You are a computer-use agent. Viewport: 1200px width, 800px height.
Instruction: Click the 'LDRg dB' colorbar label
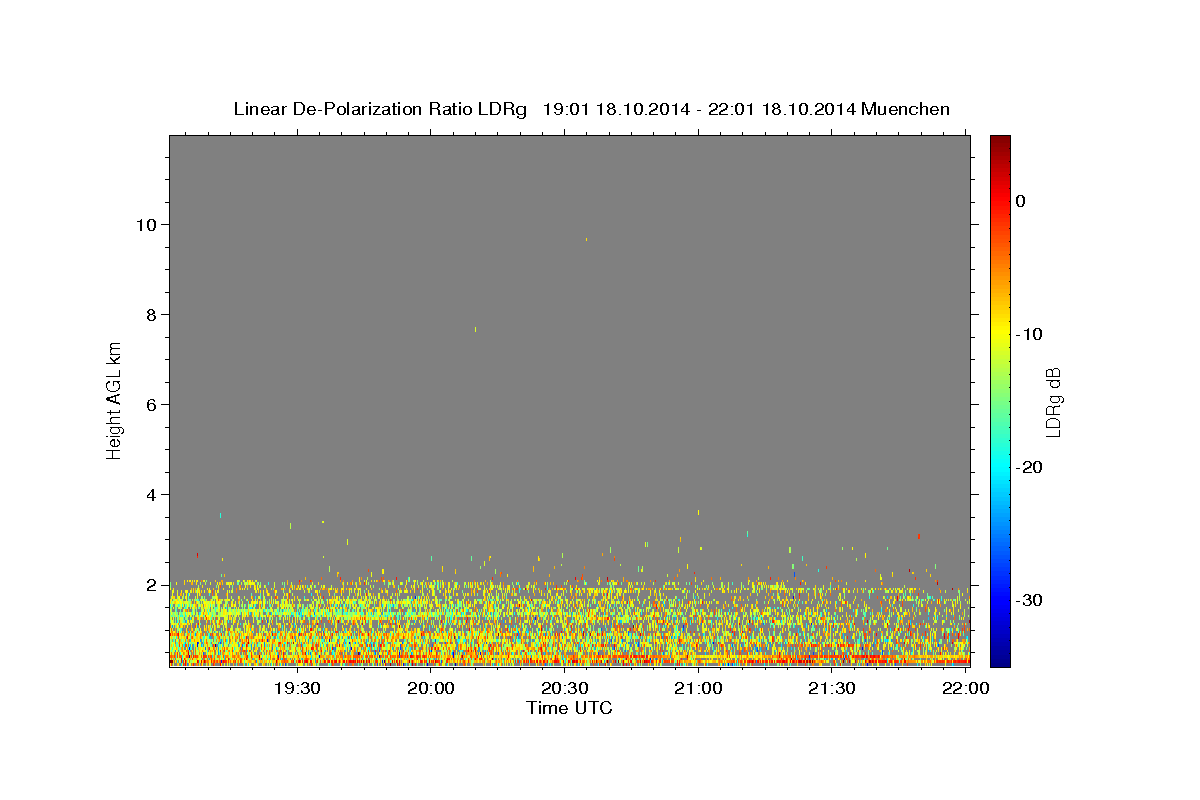tap(1053, 402)
